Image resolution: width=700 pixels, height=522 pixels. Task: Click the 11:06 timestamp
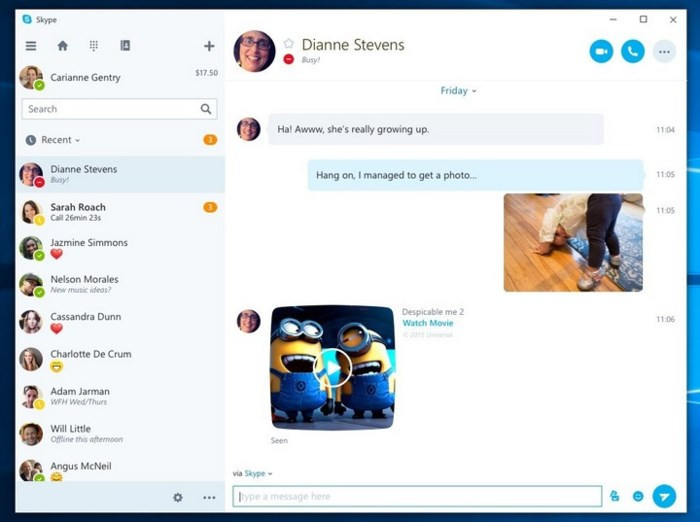(665, 319)
